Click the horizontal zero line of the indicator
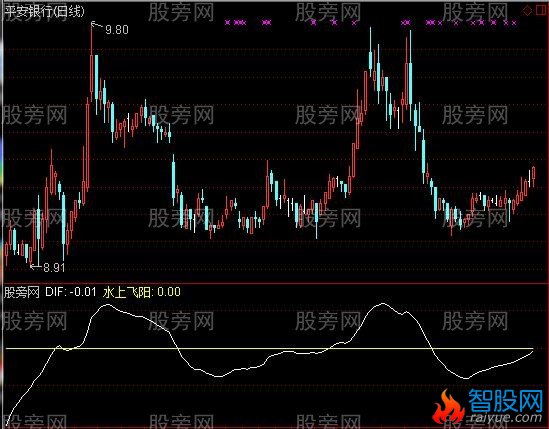549x429 pixels. (x=270, y=348)
